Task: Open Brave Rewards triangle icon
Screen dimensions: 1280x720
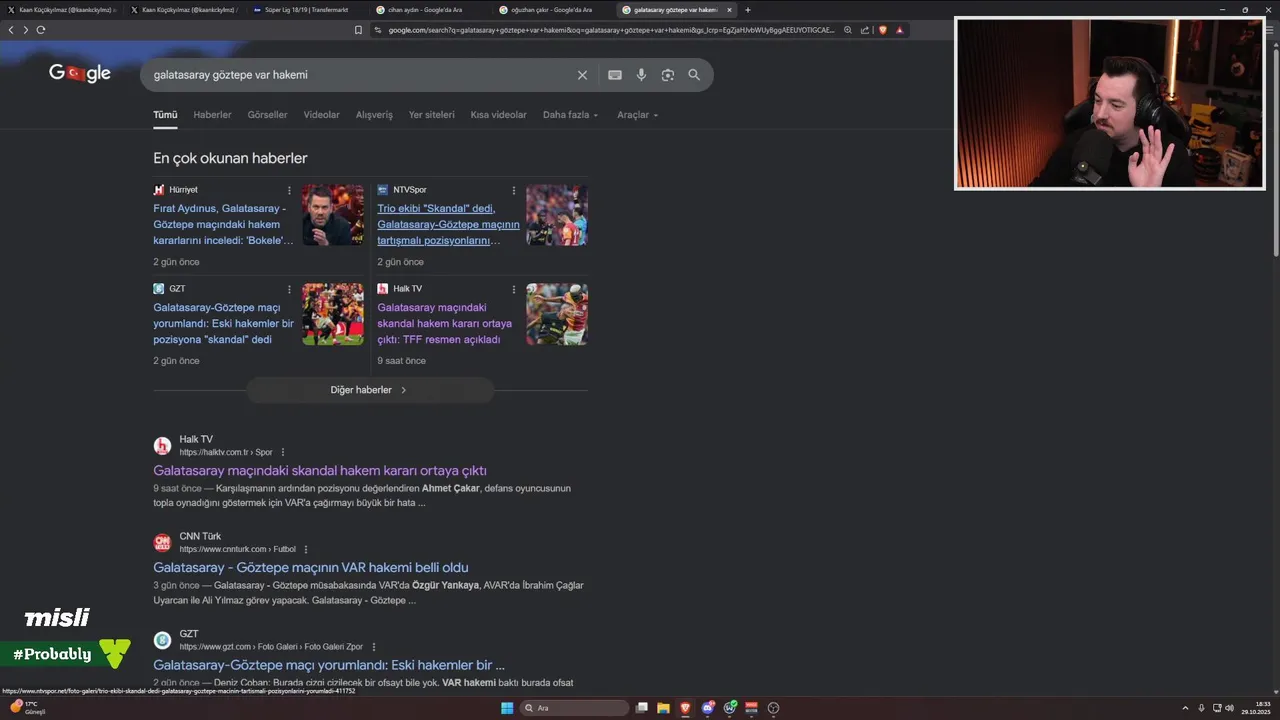Action: pos(899,30)
